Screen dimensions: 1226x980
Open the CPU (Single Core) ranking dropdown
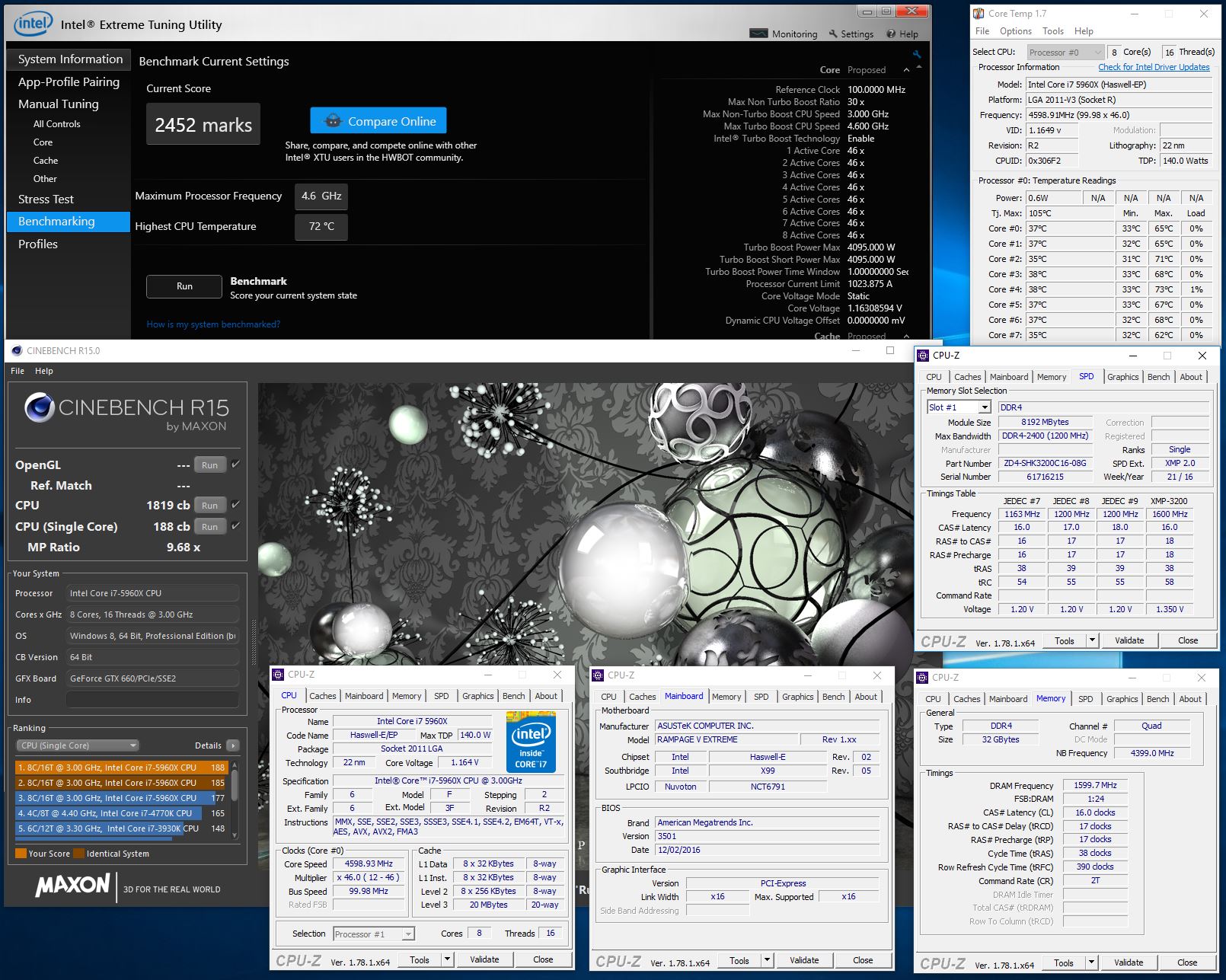click(x=77, y=745)
